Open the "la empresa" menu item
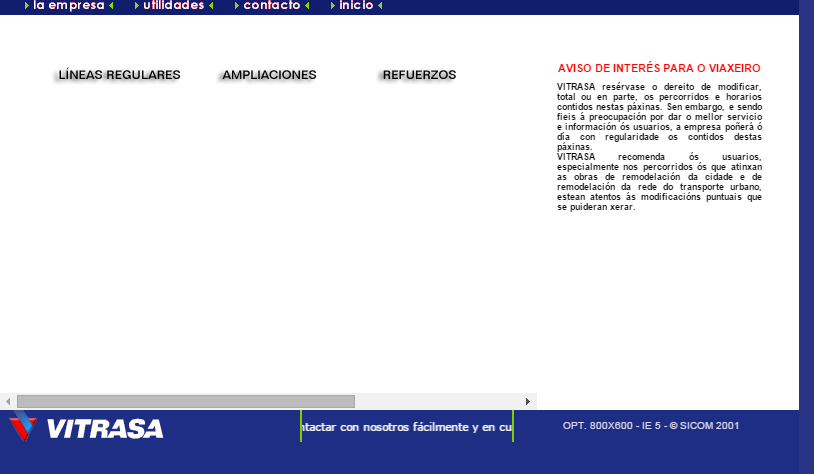The height and width of the screenshot is (474, 814). [x=69, y=5]
